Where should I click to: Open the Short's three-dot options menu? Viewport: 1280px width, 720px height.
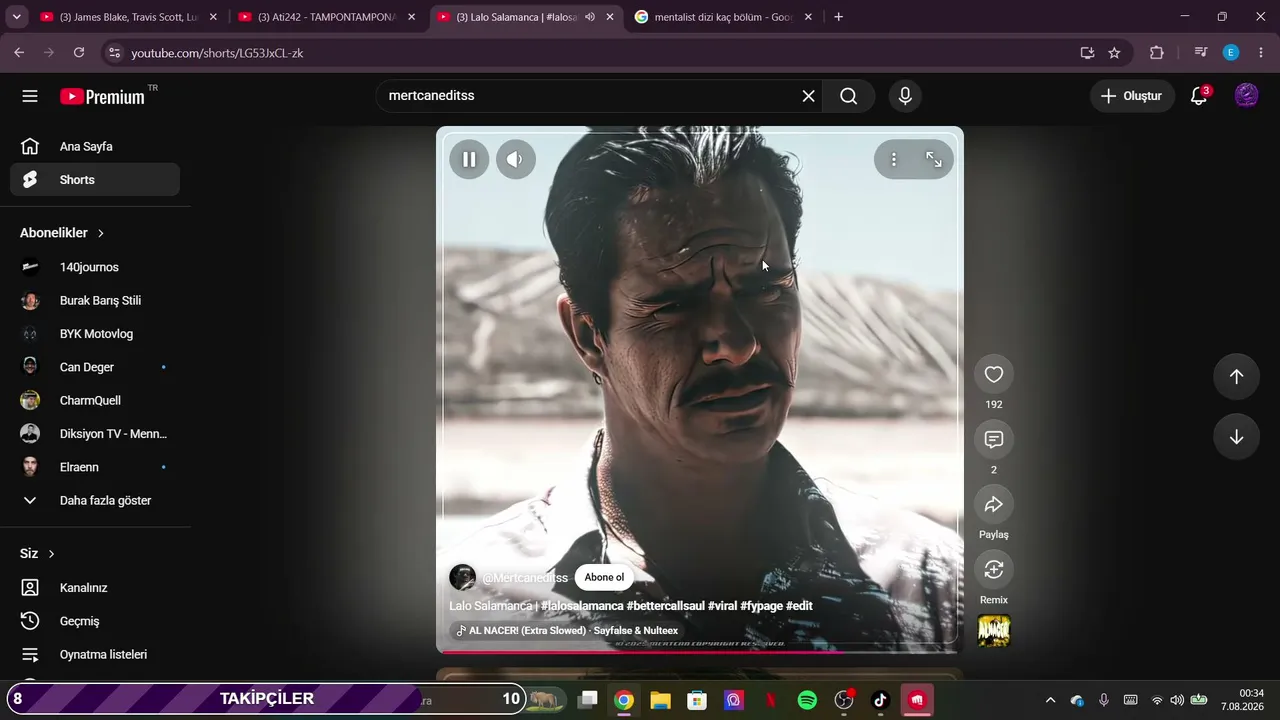(x=894, y=159)
